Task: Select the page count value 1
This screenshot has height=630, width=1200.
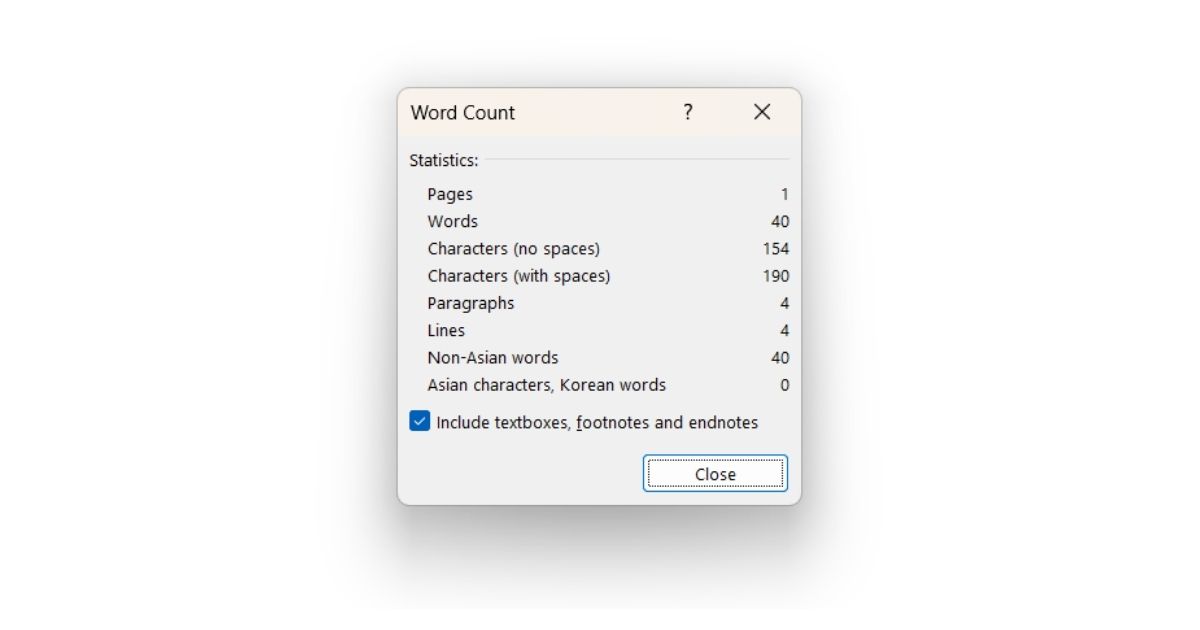Action: [x=784, y=194]
